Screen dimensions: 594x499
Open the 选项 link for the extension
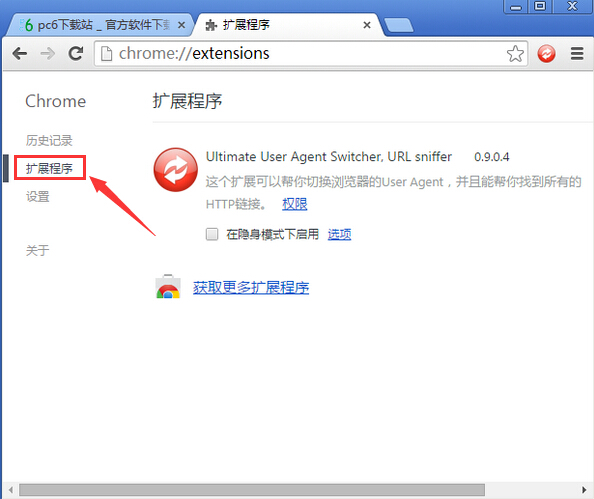[x=339, y=234]
